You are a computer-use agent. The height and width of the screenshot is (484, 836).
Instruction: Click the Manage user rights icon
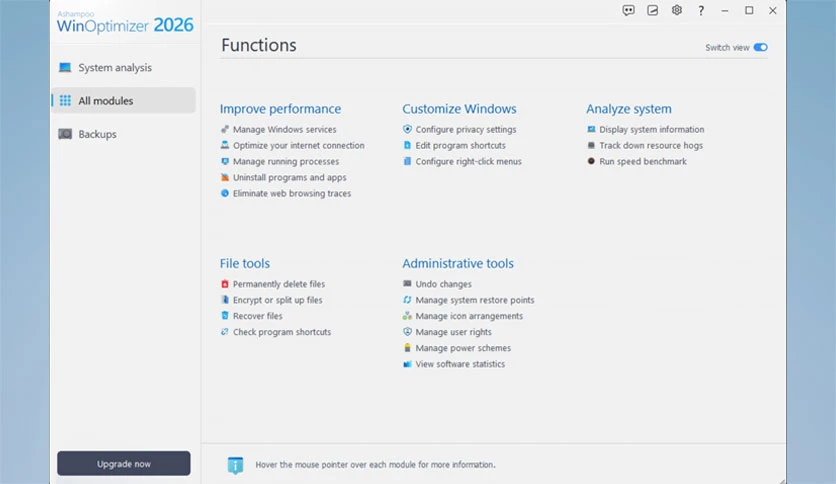pyautogui.click(x=407, y=332)
